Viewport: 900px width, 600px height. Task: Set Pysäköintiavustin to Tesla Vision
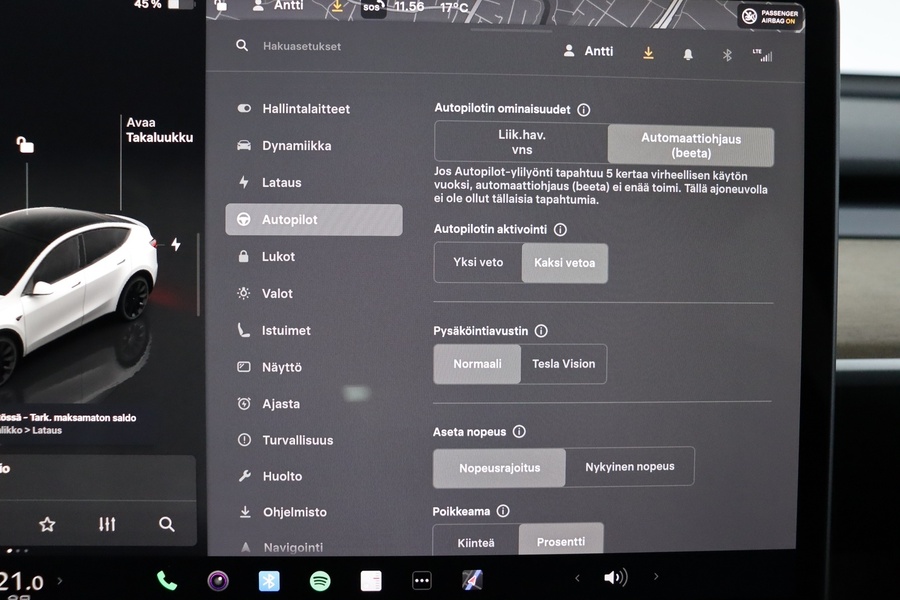[x=563, y=364]
